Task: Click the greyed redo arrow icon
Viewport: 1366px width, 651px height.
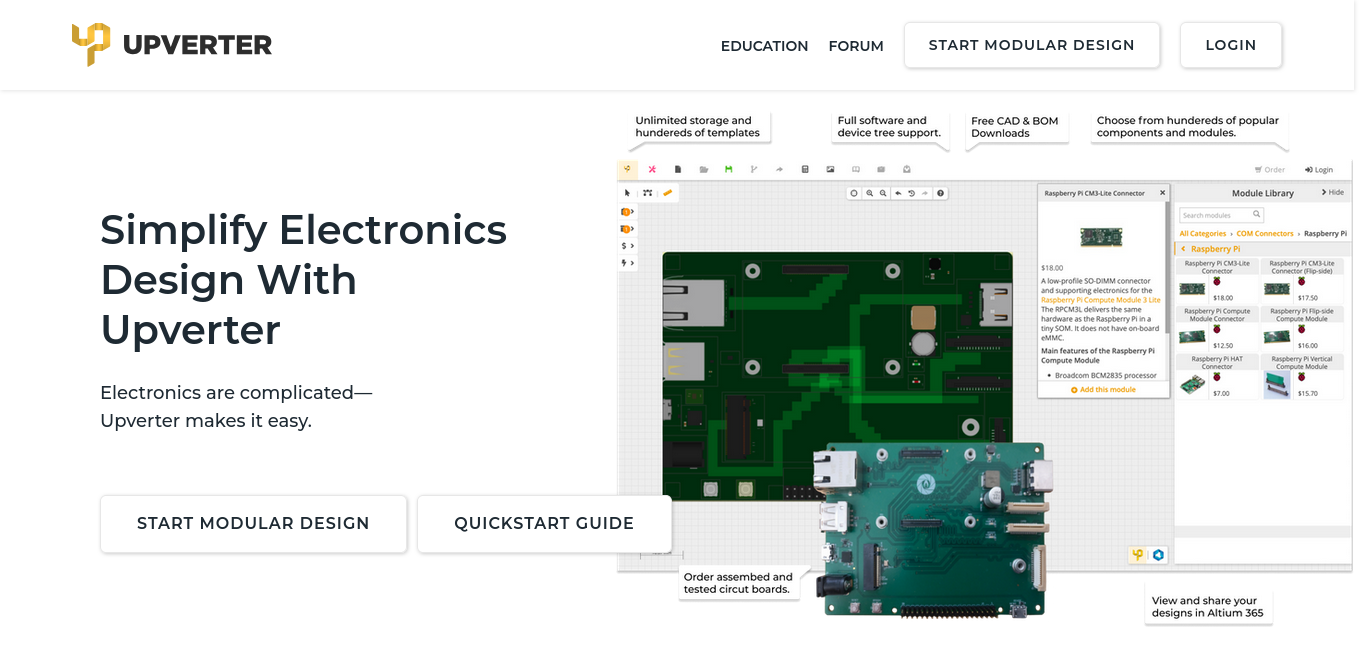Action: 925,193
